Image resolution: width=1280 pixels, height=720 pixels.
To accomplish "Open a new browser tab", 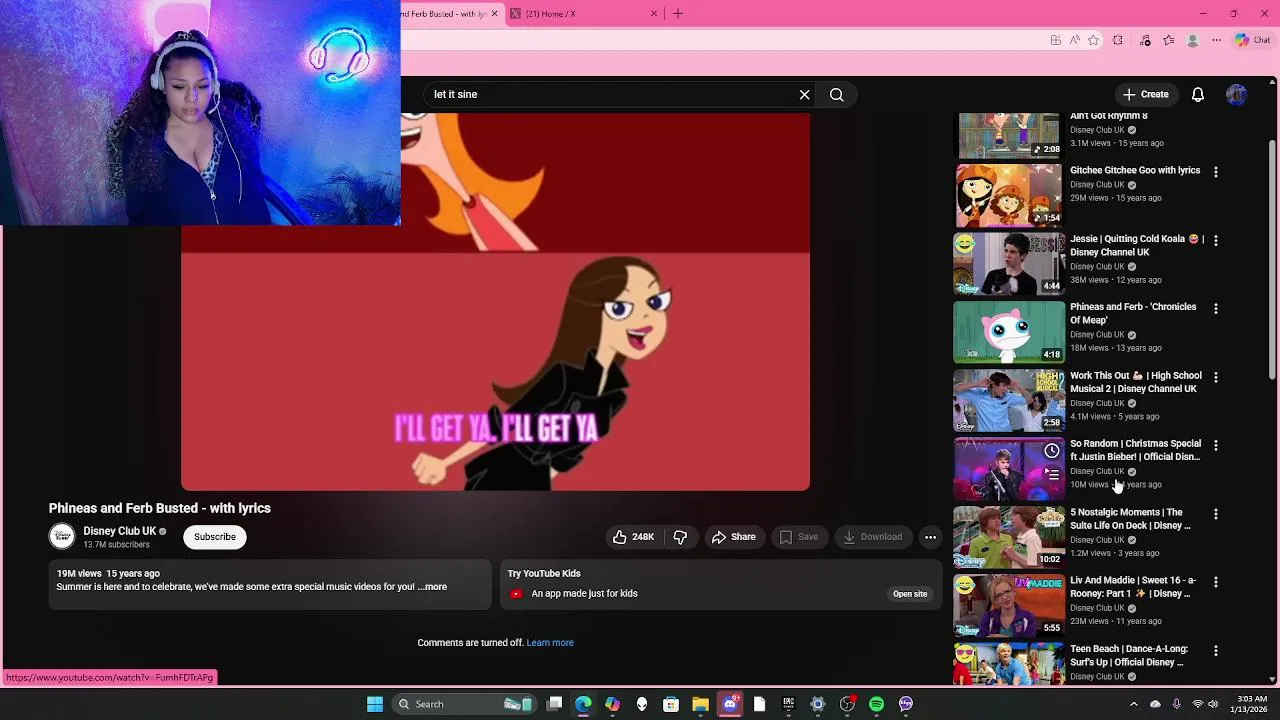I will [678, 14].
